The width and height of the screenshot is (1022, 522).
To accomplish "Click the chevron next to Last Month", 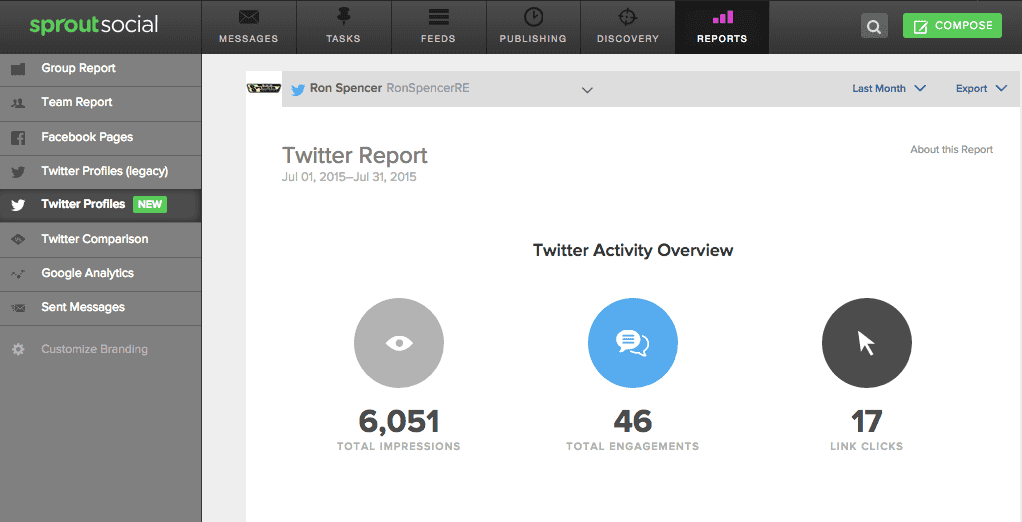I will [x=920, y=88].
